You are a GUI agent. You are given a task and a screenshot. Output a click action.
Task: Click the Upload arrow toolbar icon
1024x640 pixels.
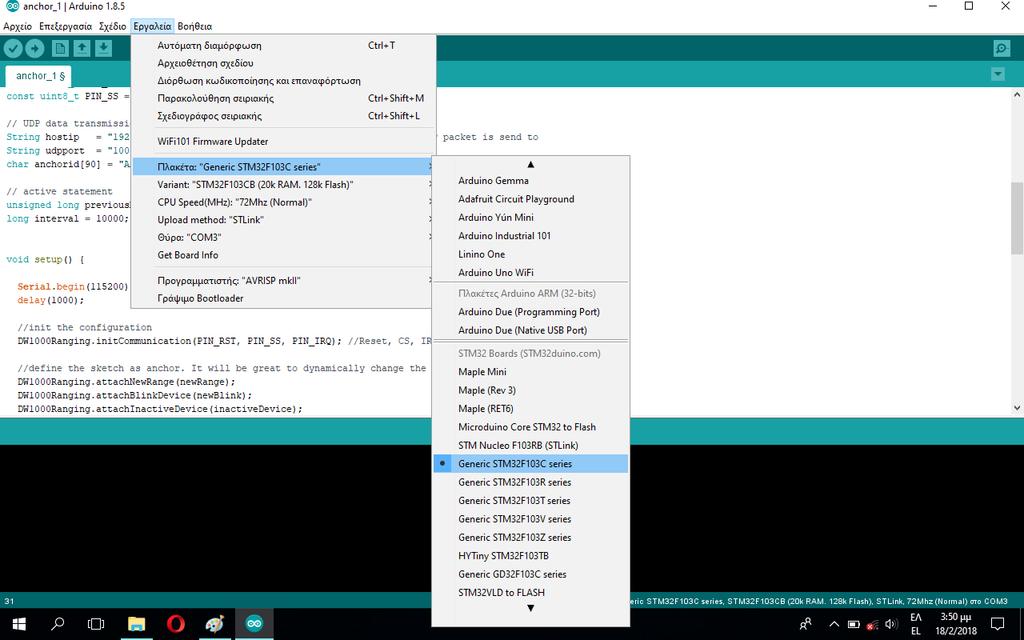tap(35, 48)
